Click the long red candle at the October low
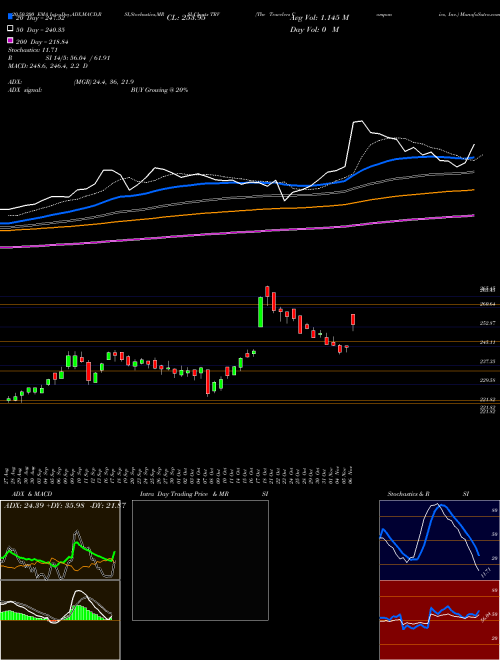This screenshot has width=500, height=660. (208, 383)
